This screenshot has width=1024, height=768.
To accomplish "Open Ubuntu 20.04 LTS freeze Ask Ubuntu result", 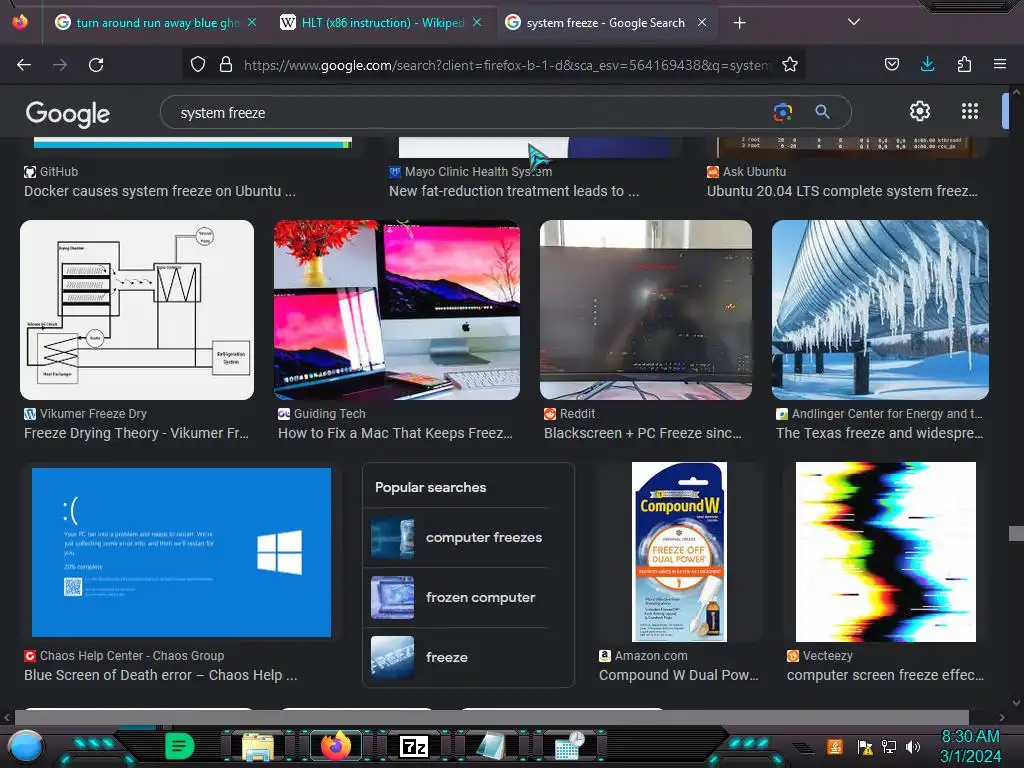I will [842, 191].
